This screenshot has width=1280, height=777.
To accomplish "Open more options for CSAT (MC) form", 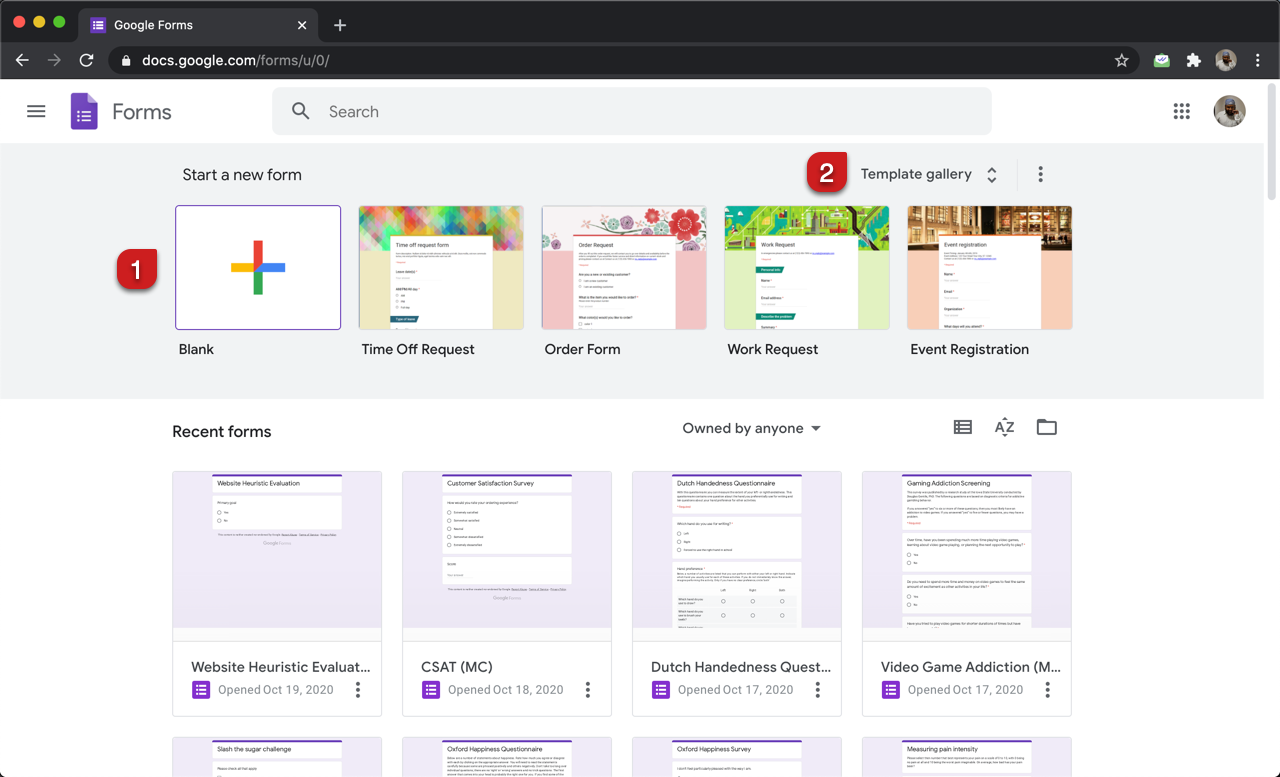I will [588, 690].
